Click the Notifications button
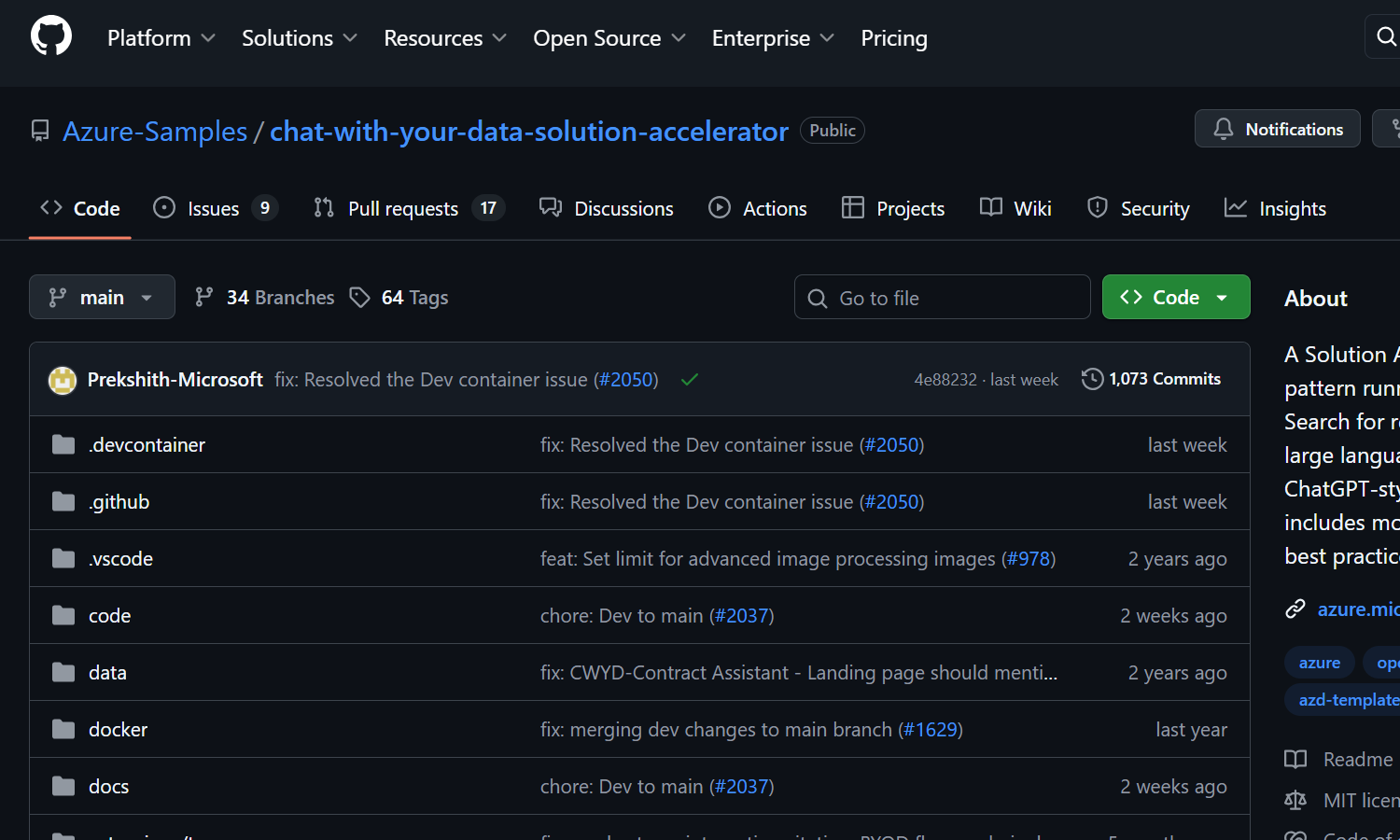This screenshot has height=840, width=1400. pyautogui.click(x=1277, y=129)
